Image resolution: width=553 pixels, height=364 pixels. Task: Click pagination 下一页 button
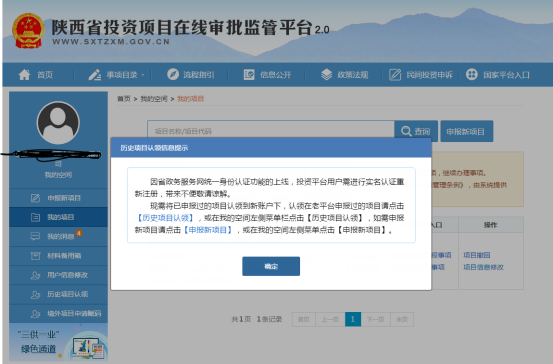pos(375,319)
